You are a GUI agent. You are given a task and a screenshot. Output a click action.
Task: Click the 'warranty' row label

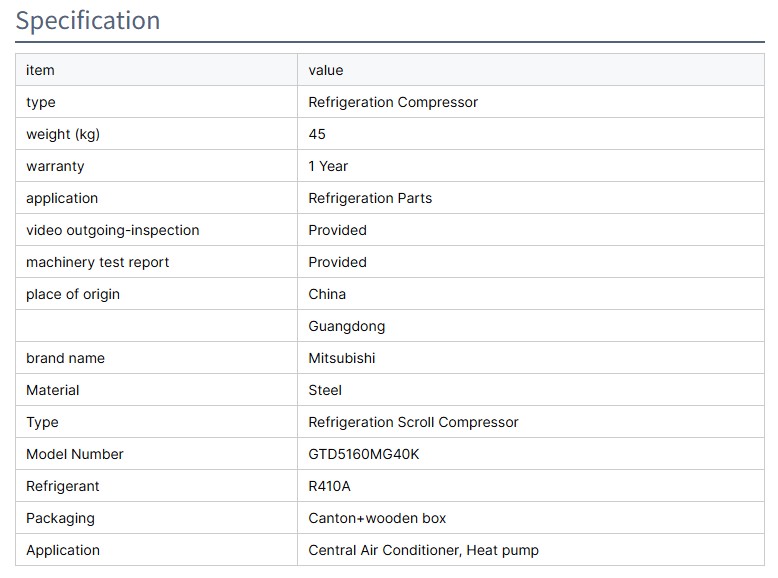coord(55,166)
